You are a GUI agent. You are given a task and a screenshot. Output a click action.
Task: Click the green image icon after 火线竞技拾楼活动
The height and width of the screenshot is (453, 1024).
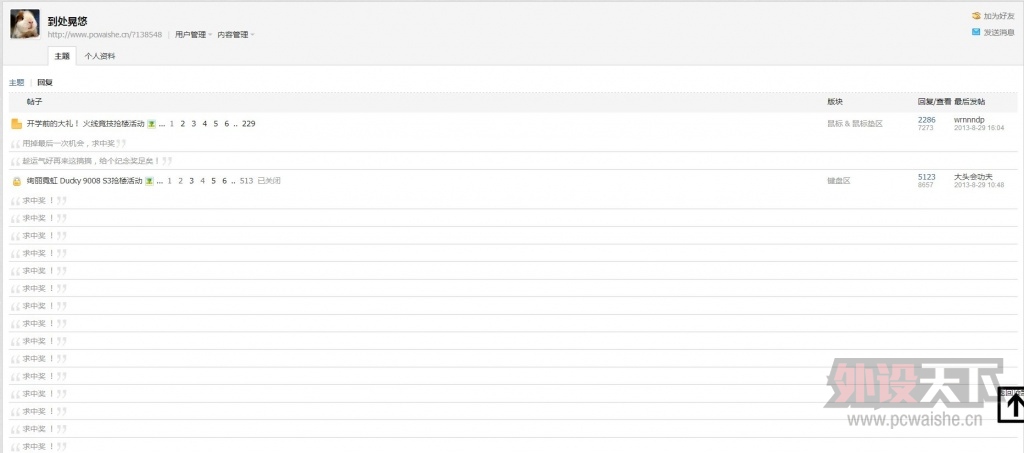click(x=151, y=124)
